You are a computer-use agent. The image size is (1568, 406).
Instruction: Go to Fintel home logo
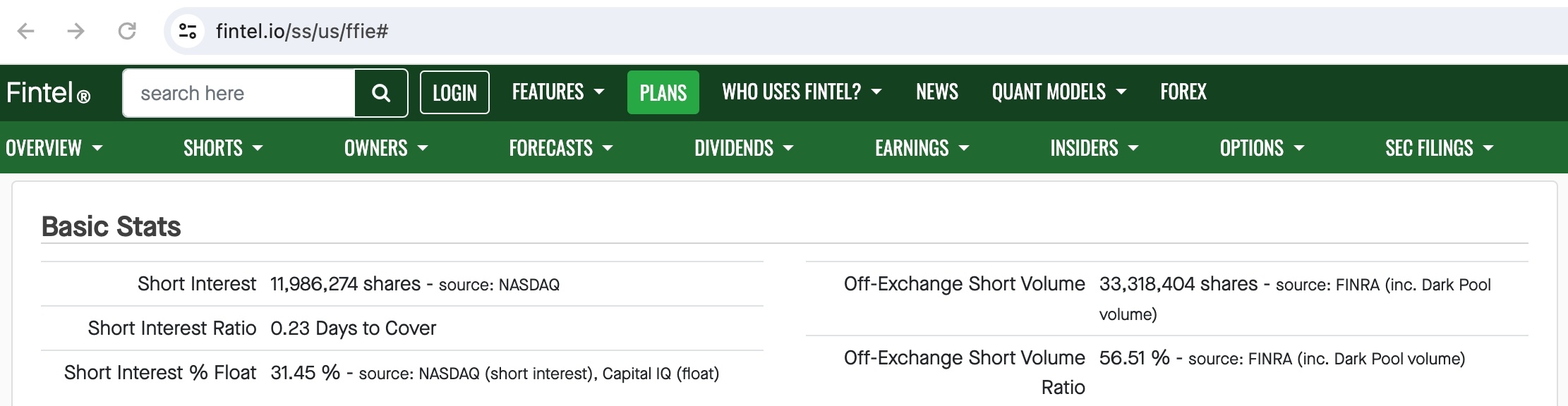click(48, 93)
